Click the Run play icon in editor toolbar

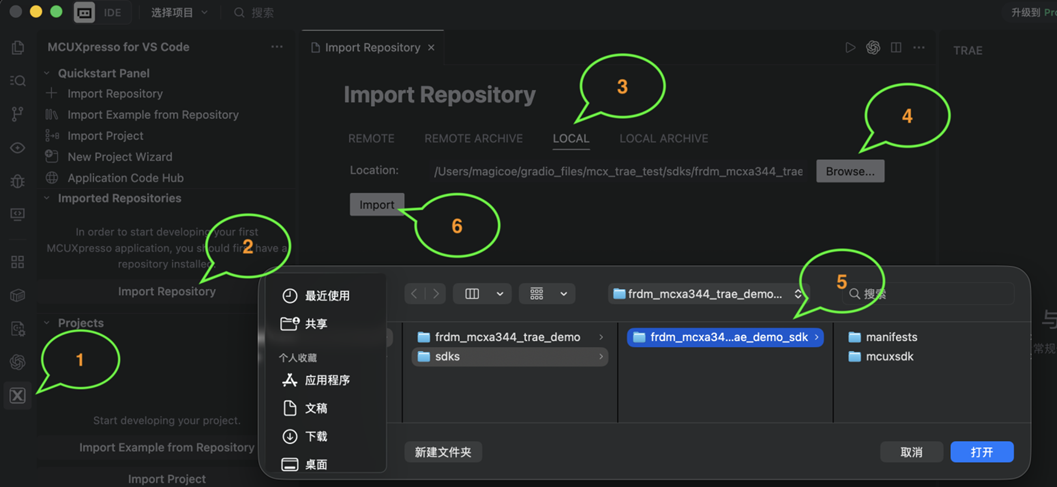pyautogui.click(x=850, y=47)
